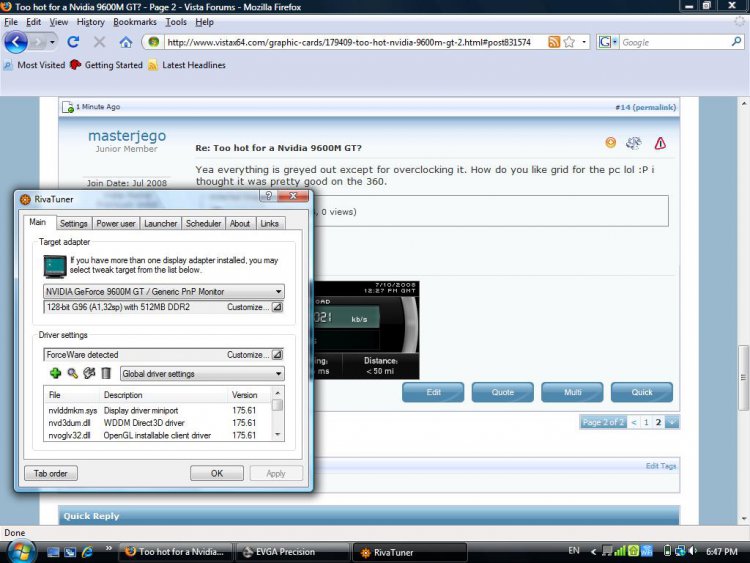Expand hidden tray icons arrow

[594, 552]
